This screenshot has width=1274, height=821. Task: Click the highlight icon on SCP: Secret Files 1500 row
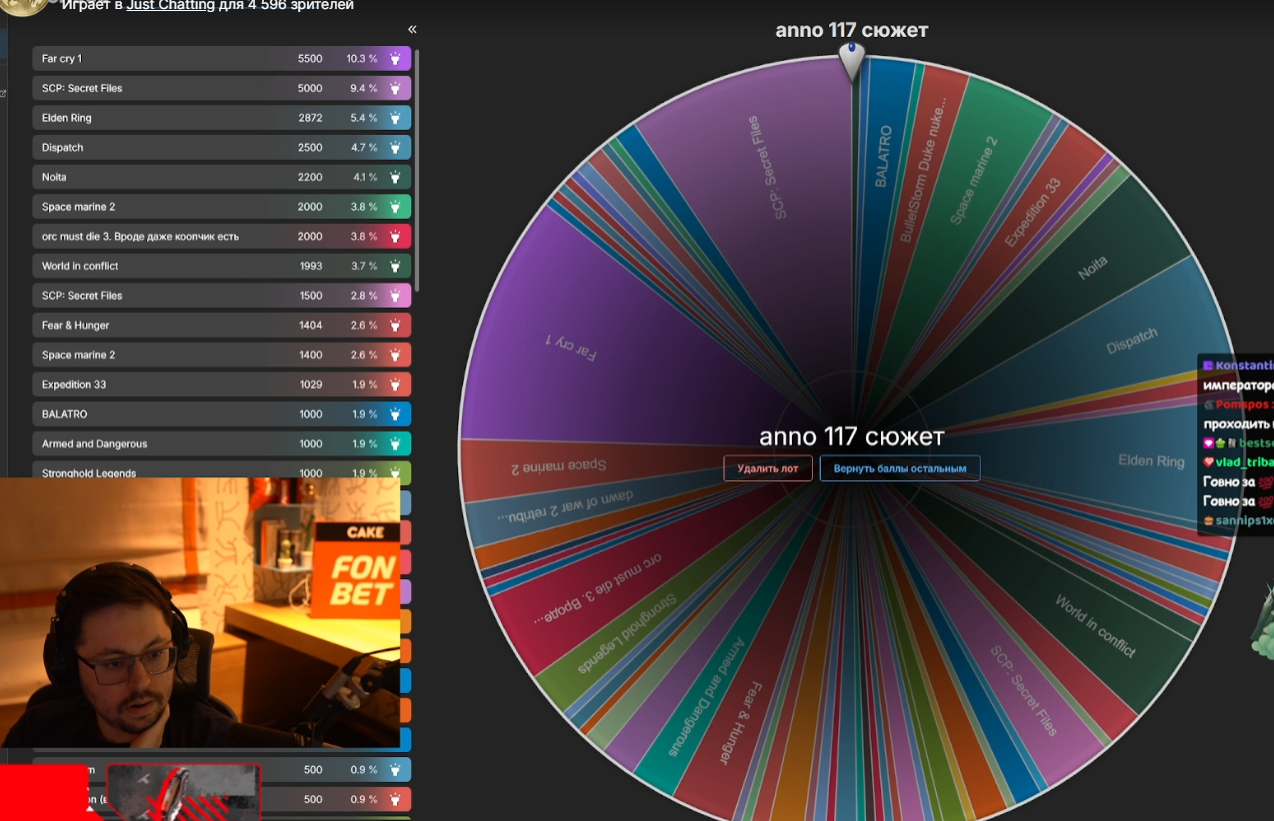(395, 295)
